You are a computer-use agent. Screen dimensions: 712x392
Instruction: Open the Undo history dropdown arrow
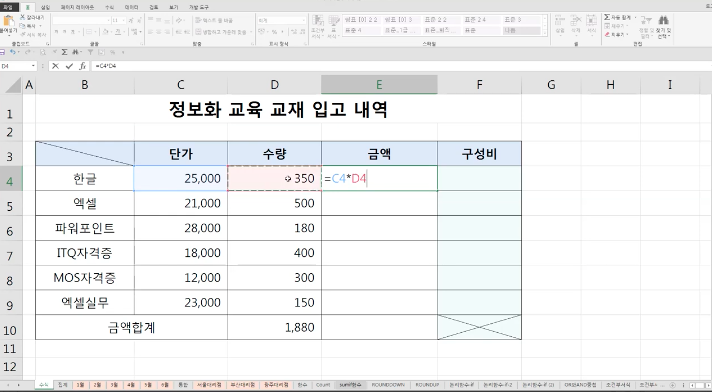click(x=19, y=52)
